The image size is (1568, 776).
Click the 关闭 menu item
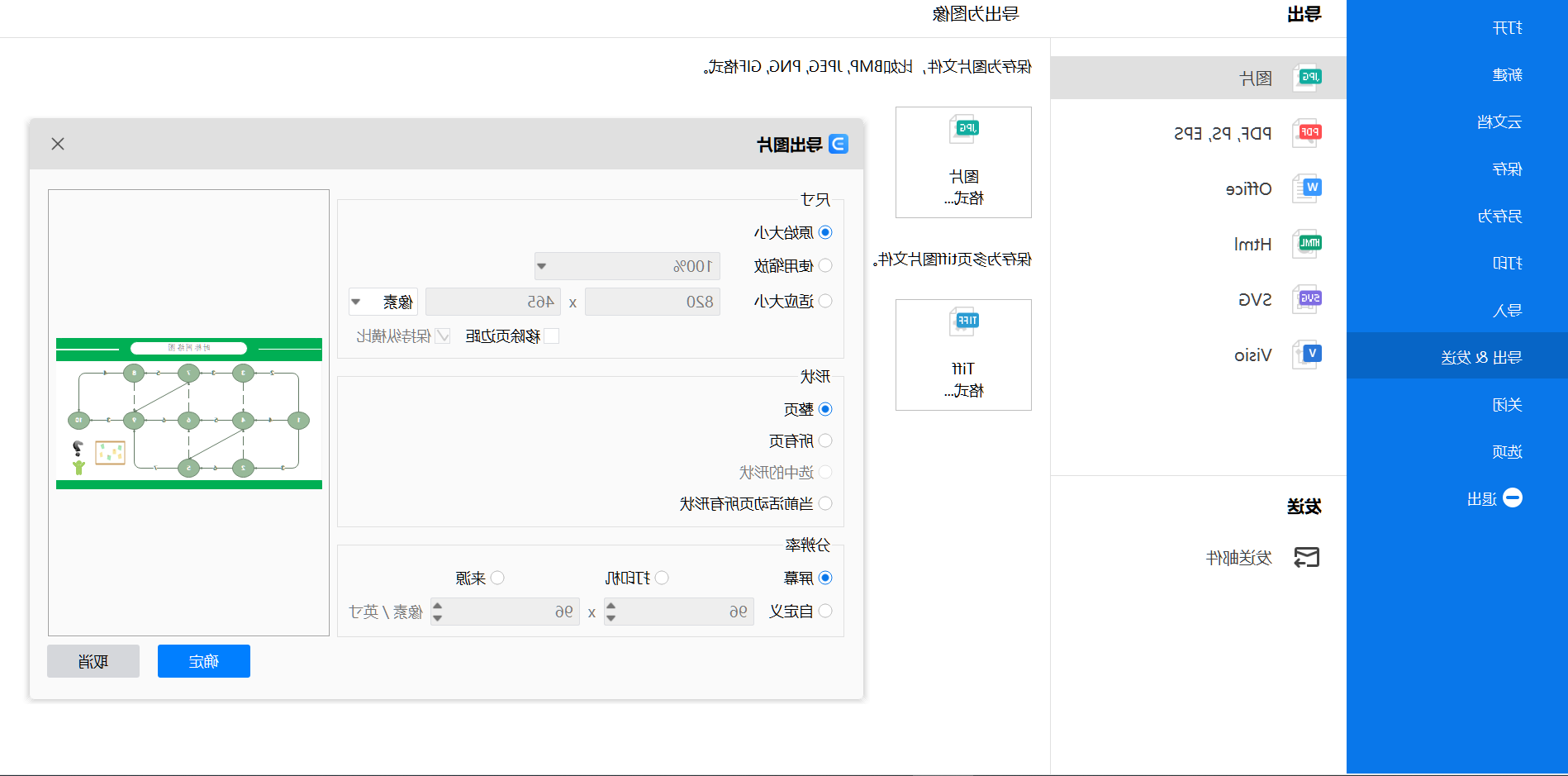click(x=1508, y=405)
